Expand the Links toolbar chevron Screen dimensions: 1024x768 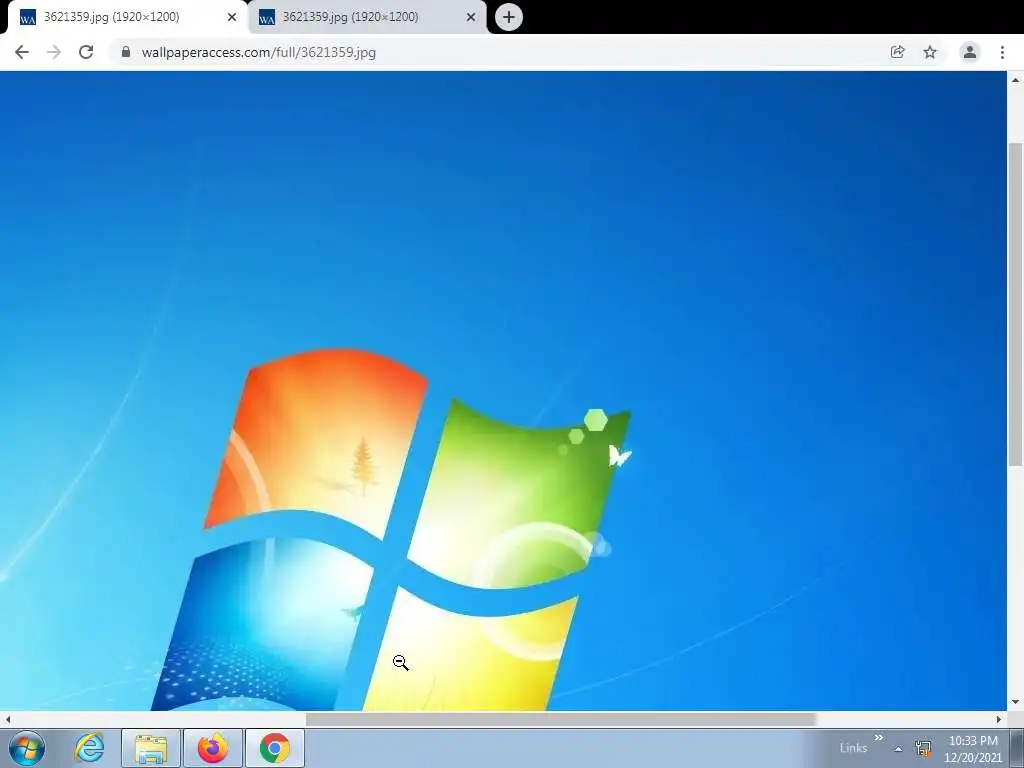878,738
